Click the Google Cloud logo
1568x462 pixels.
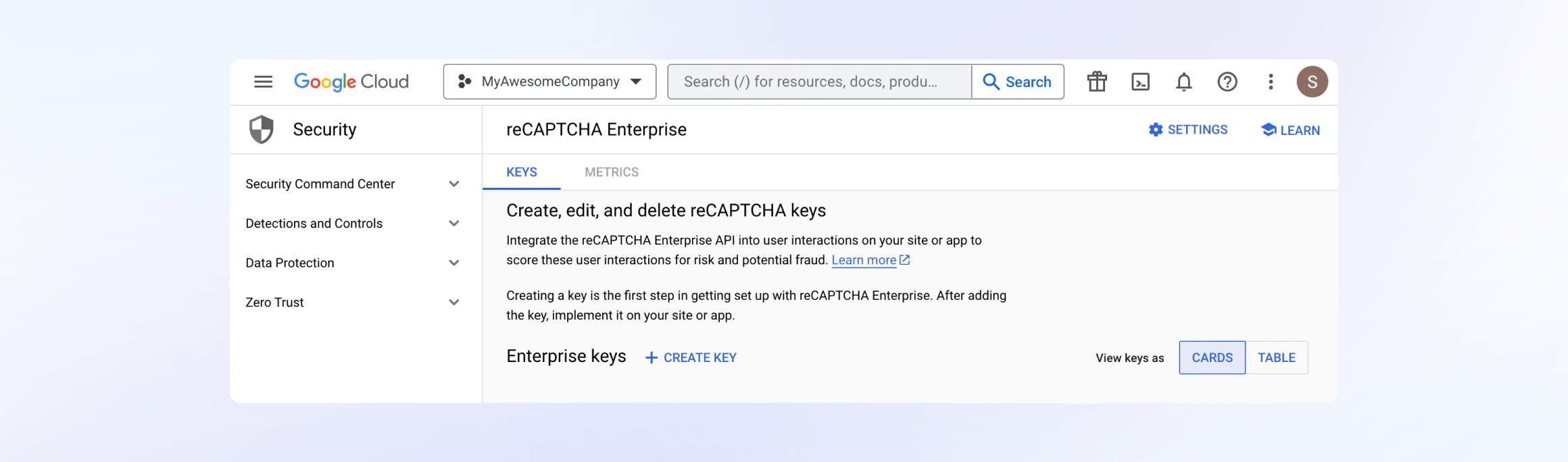click(x=351, y=82)
